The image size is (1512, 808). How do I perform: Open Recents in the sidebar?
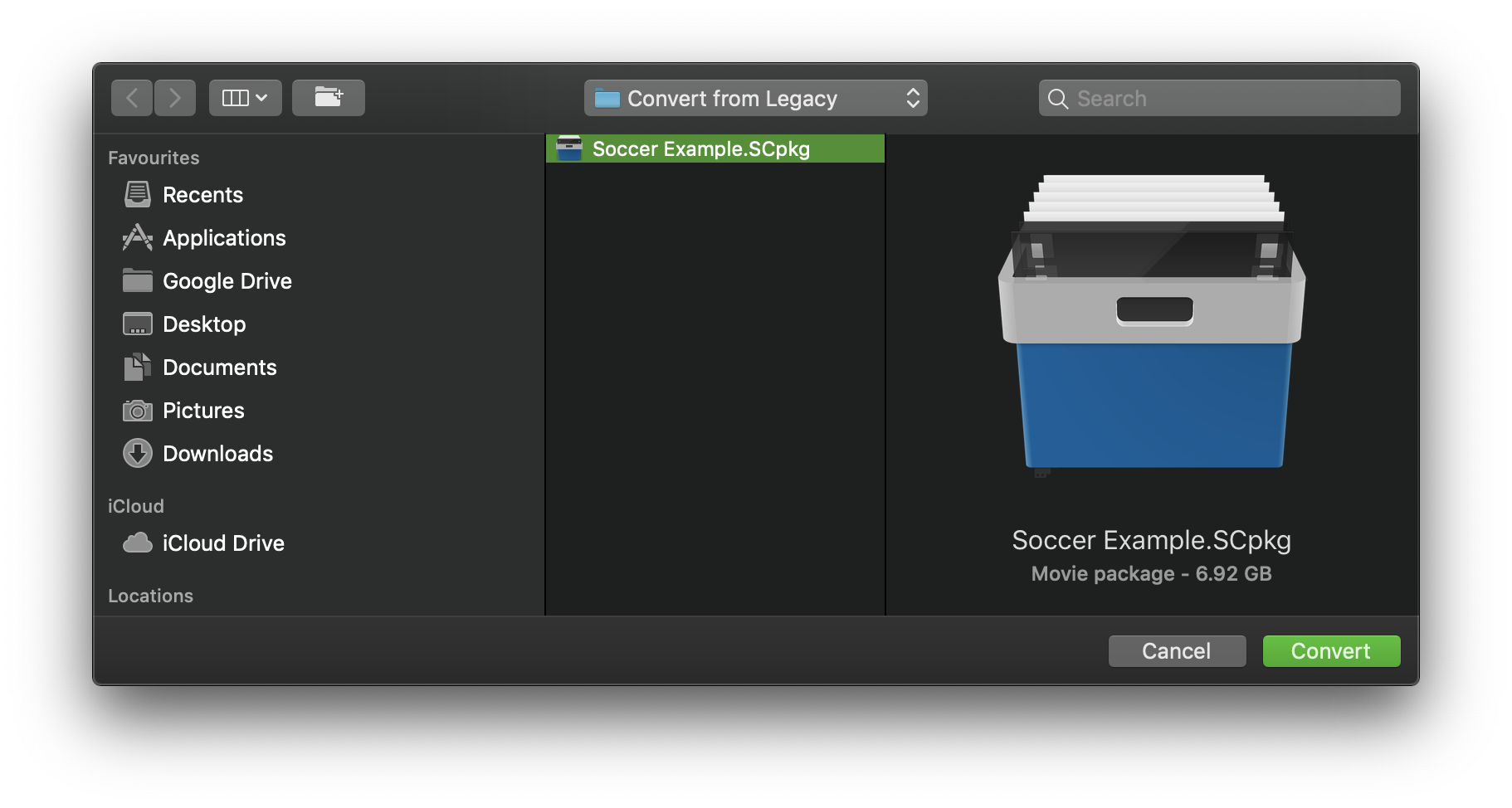click(202, 194)
